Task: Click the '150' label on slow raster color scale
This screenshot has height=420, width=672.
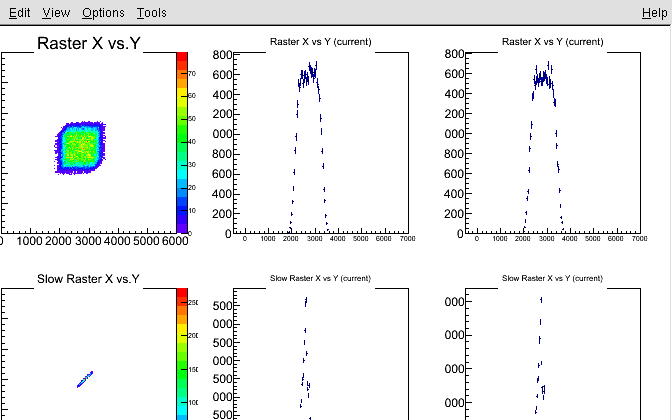Action: pos(193,369)
